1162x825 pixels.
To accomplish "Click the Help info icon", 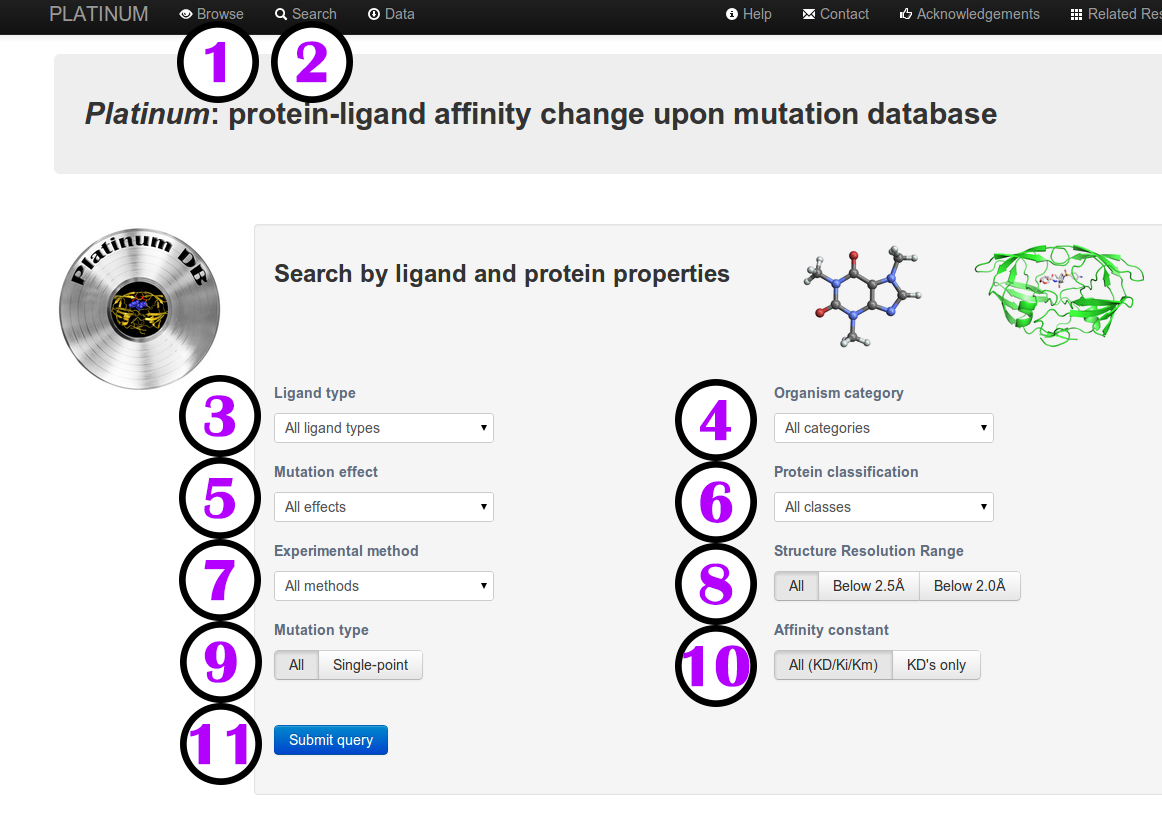I will point(732,15).
